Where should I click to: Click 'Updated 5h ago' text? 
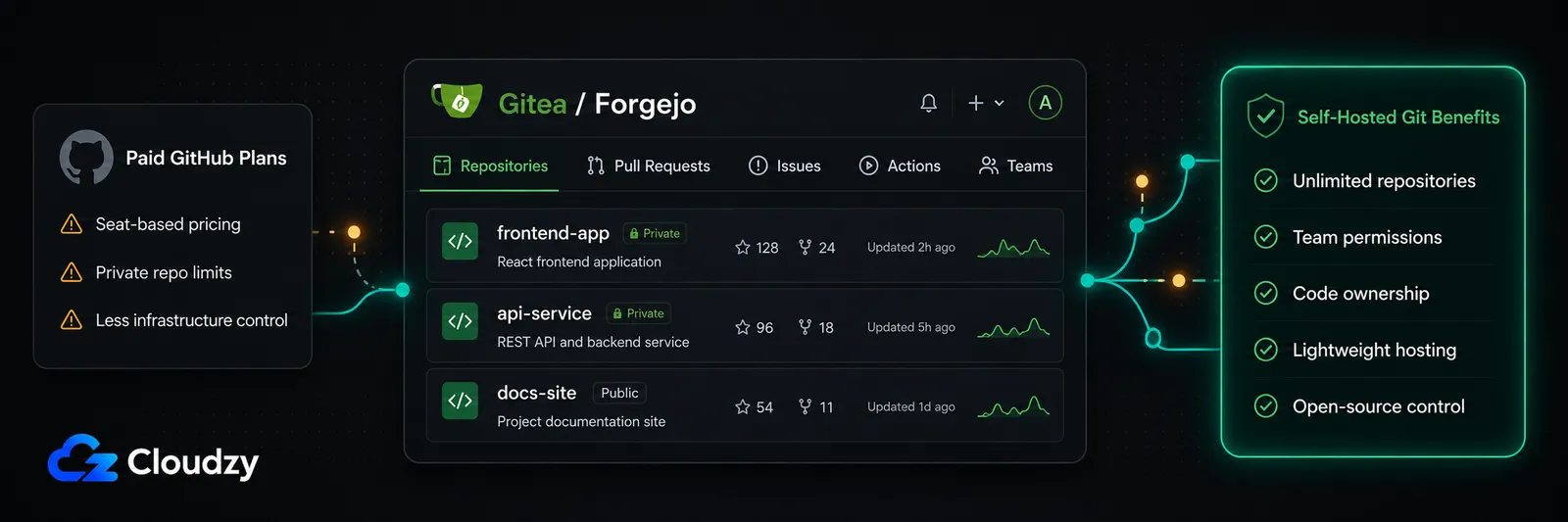[910, 327]
